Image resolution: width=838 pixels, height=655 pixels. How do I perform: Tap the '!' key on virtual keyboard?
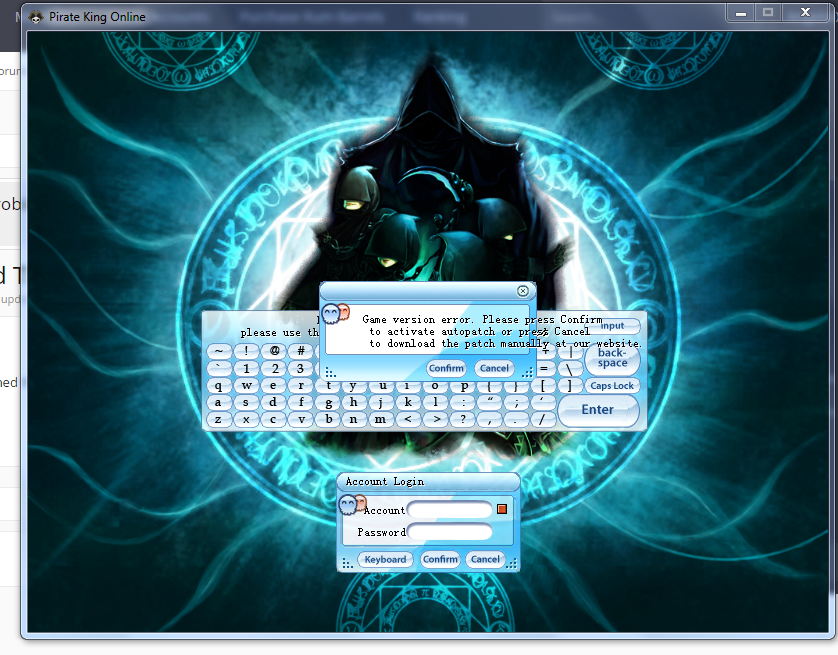246,351
